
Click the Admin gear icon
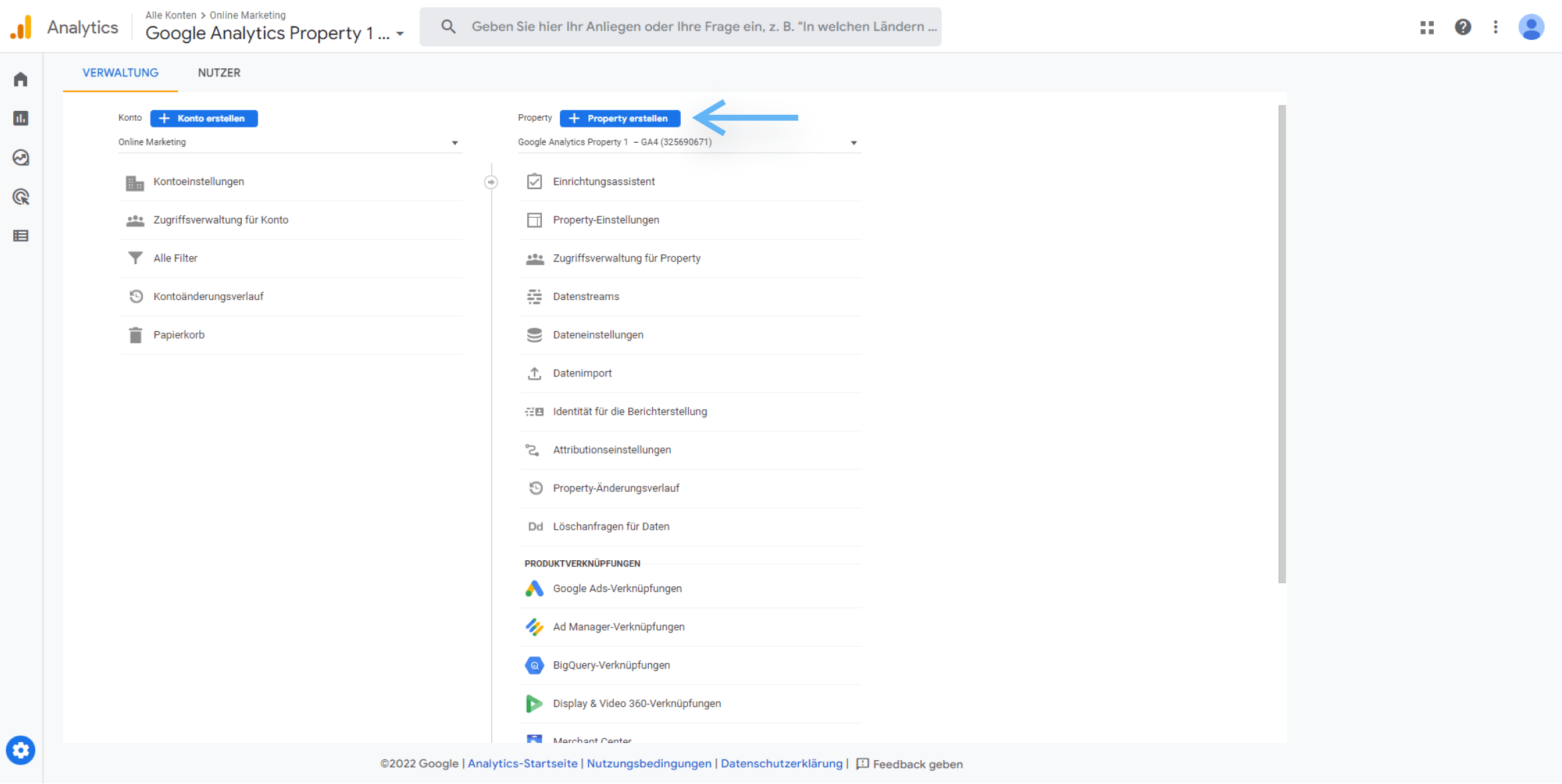click(21, 750)
